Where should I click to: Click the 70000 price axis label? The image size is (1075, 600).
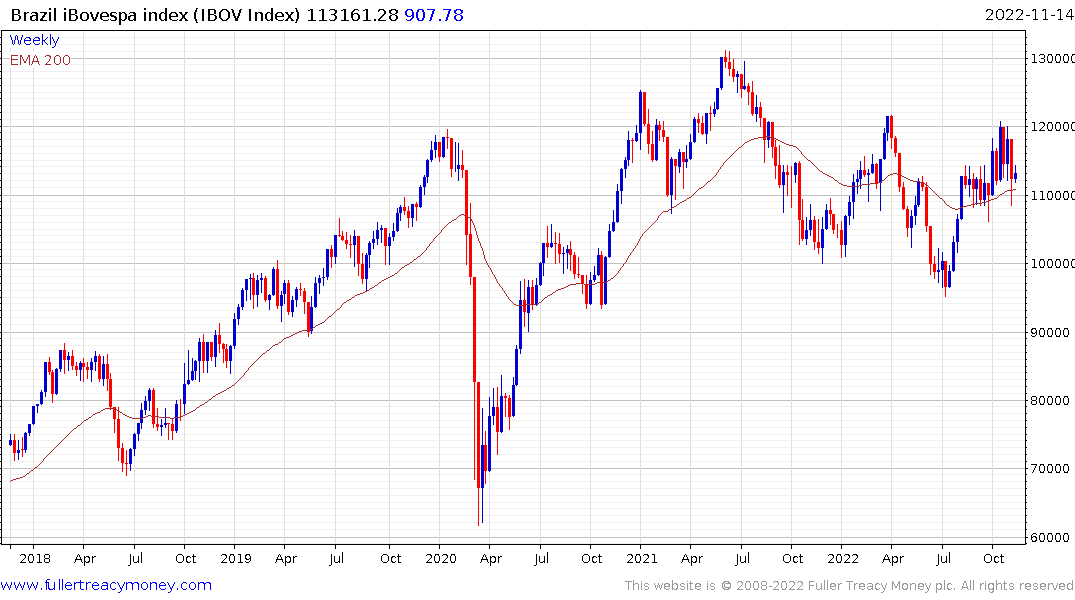[x=1050, y=469]
